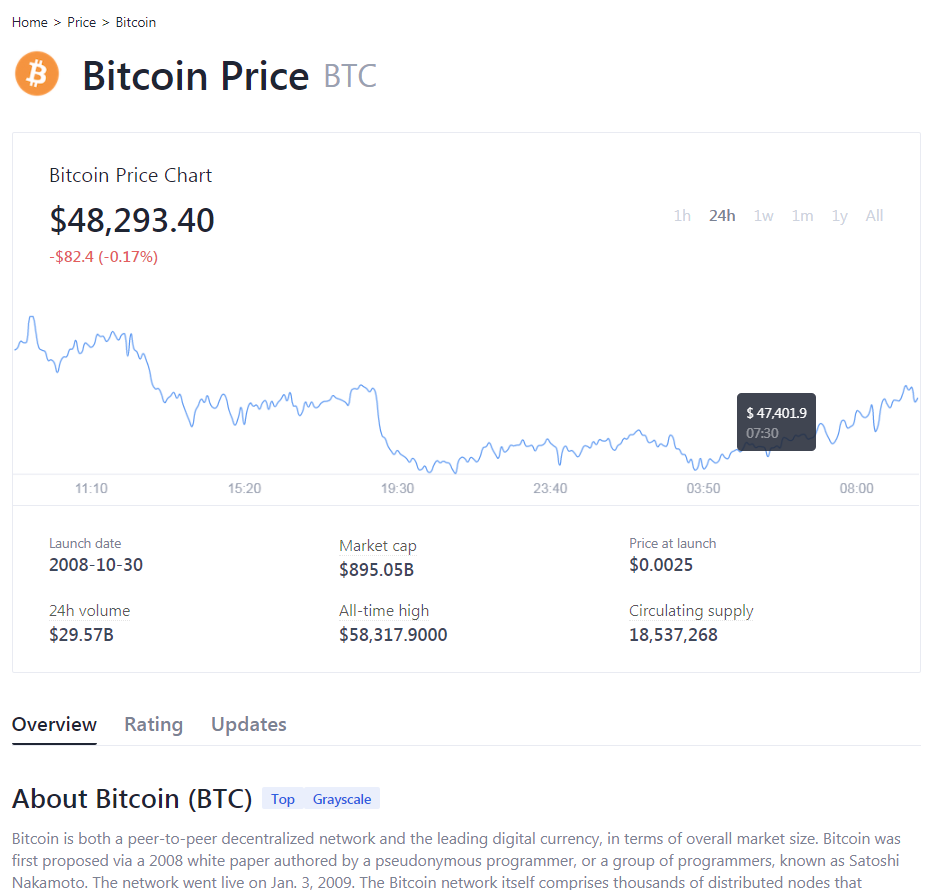Open the Updates tab

coord(248,724)
